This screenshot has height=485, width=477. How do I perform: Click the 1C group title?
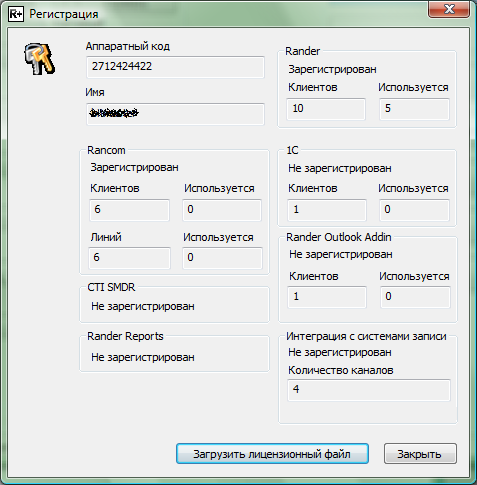coord(292,150)
